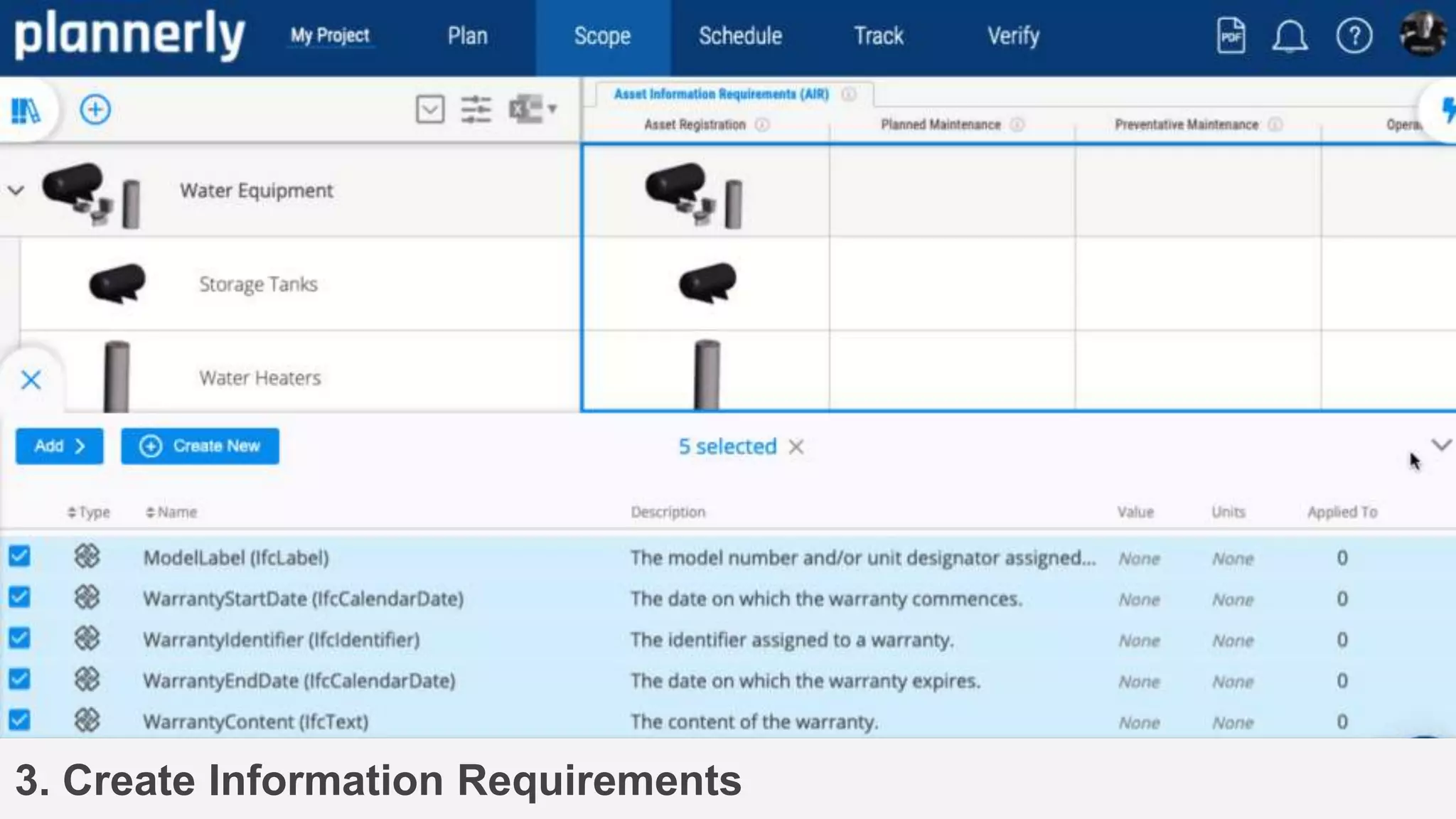Screen dimensions: 1456x819
Task: Close the bottom panel with X icon
Action: 31,380
